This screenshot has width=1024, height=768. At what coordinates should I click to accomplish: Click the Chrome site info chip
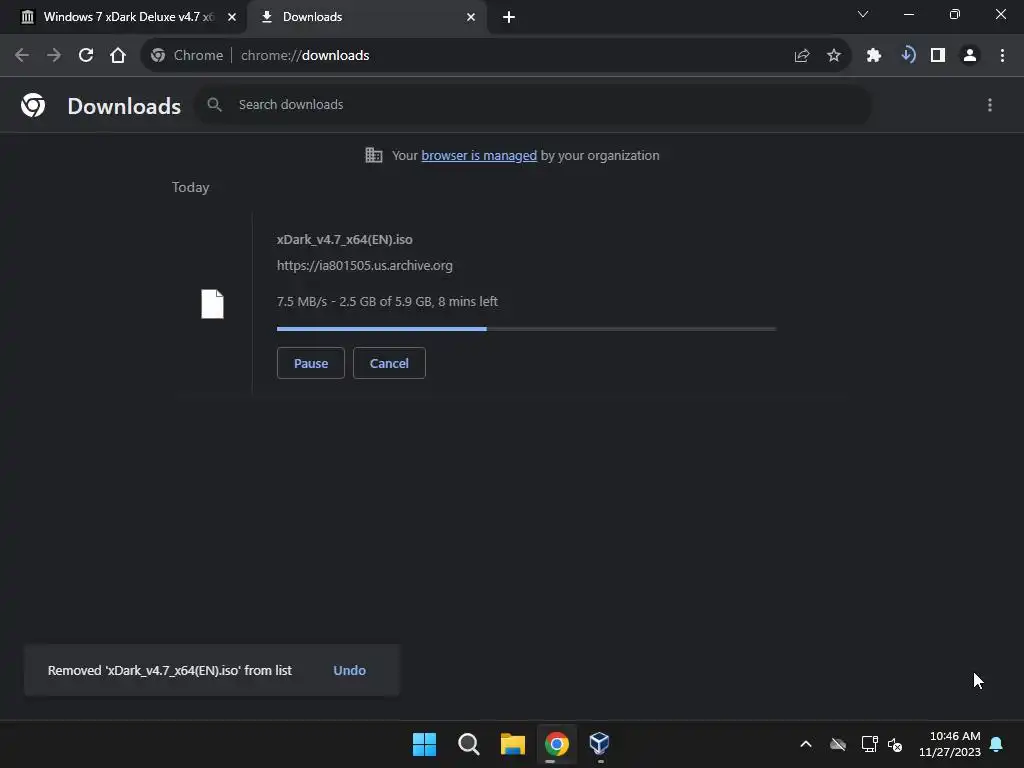(x=187, y=56)
